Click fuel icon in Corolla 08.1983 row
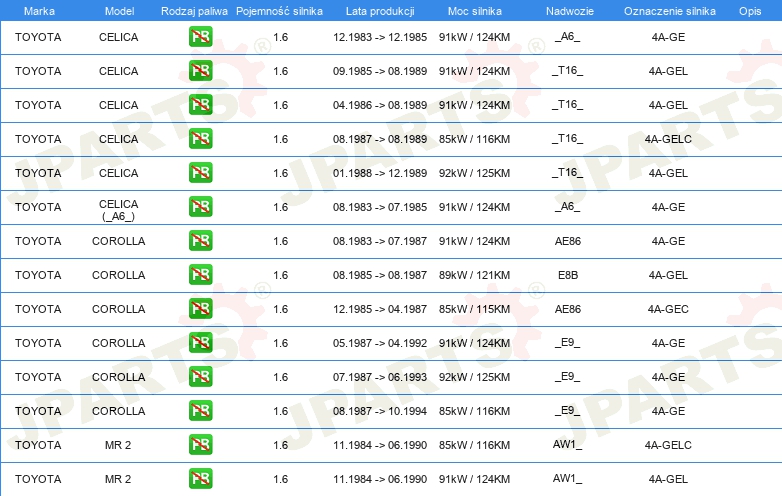 pos(200,241)
